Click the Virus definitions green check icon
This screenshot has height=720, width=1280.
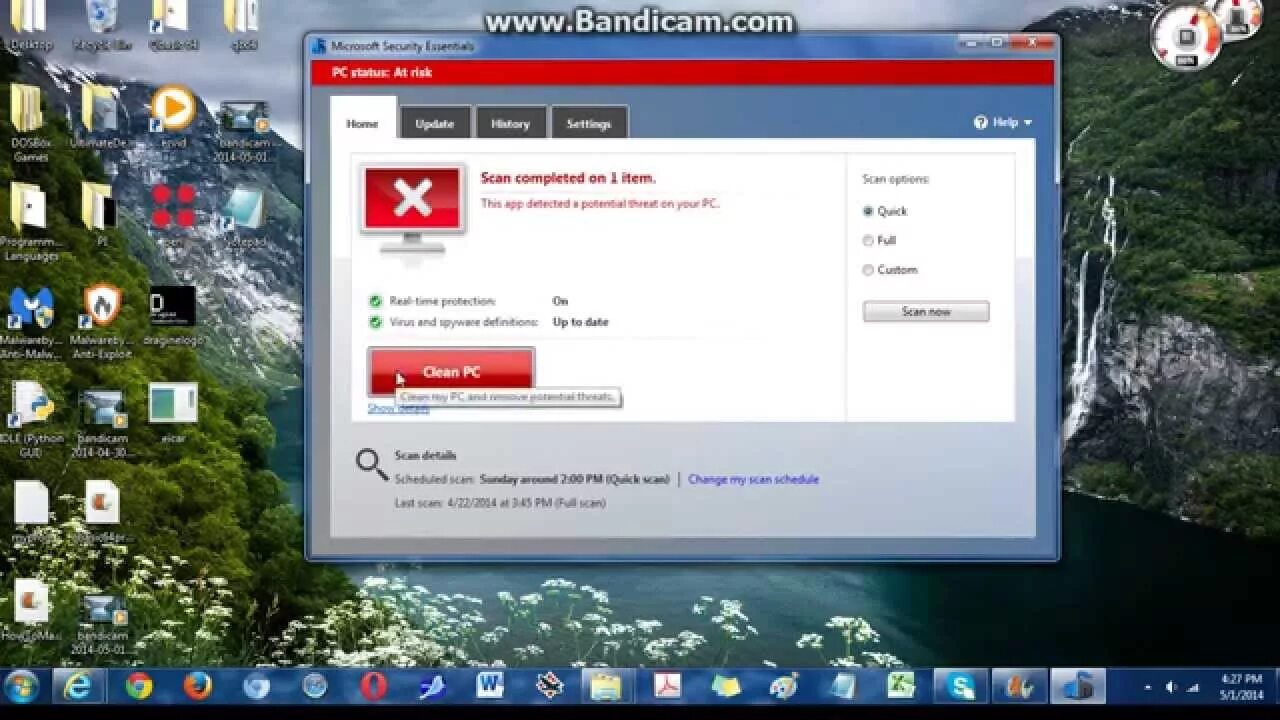click(375, 322)
